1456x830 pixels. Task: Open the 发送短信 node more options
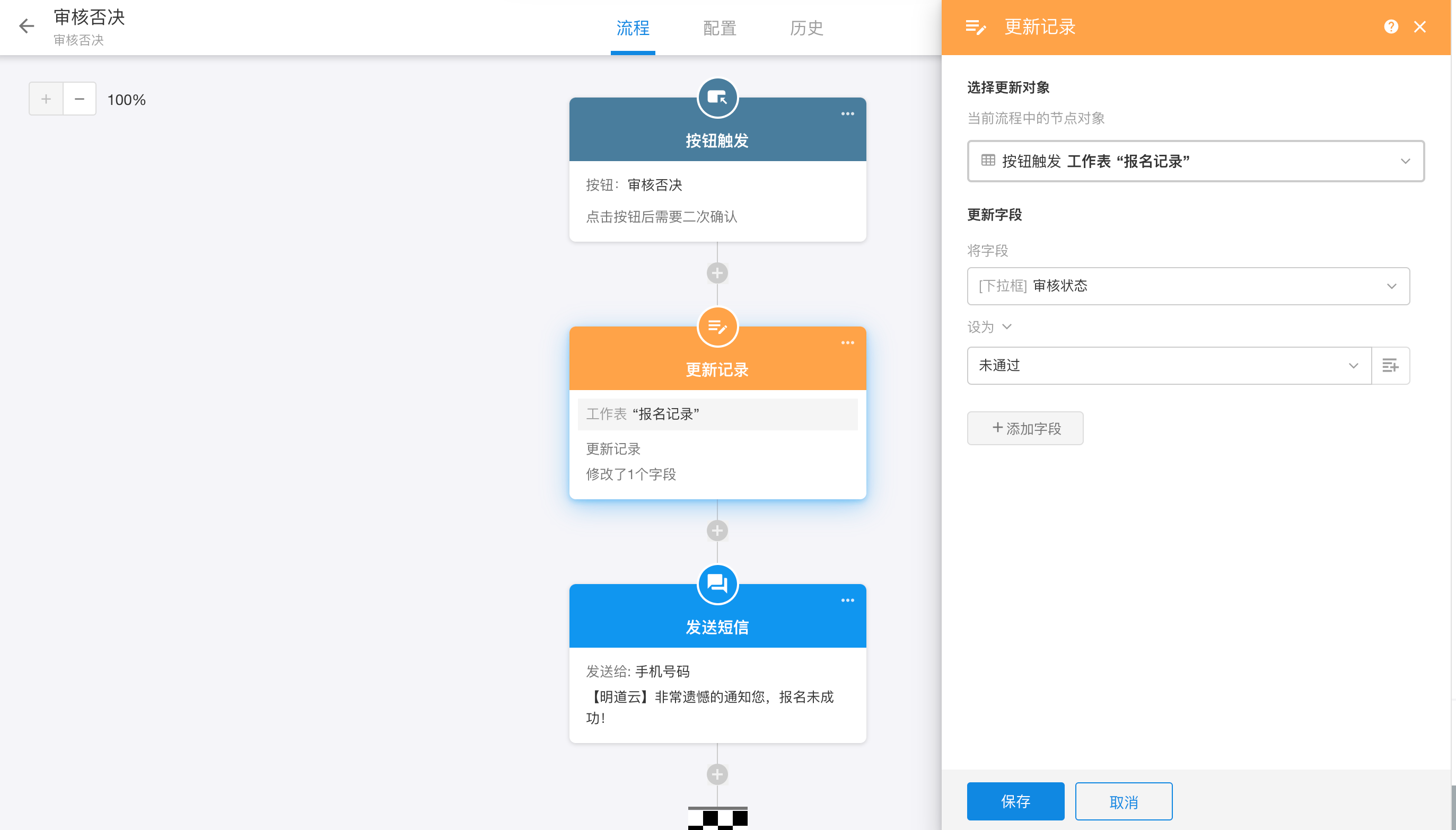point(847,601)
